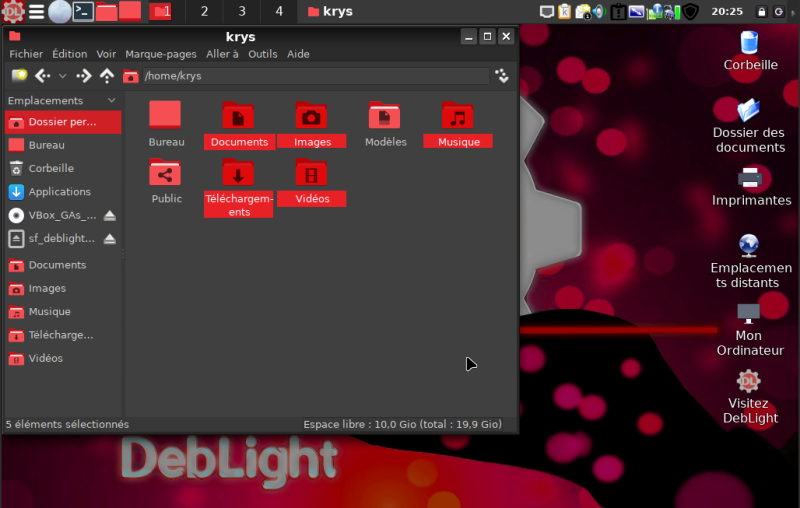Navigate forward with the right arrow

[x=84, y=76]
